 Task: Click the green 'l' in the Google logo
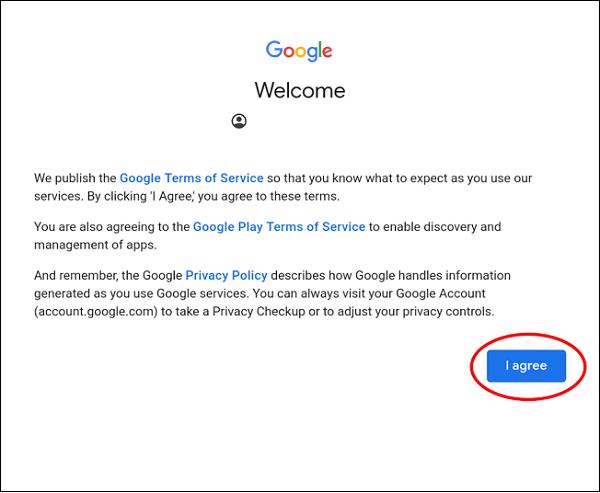pyautogui.click(x=320, y=49)
